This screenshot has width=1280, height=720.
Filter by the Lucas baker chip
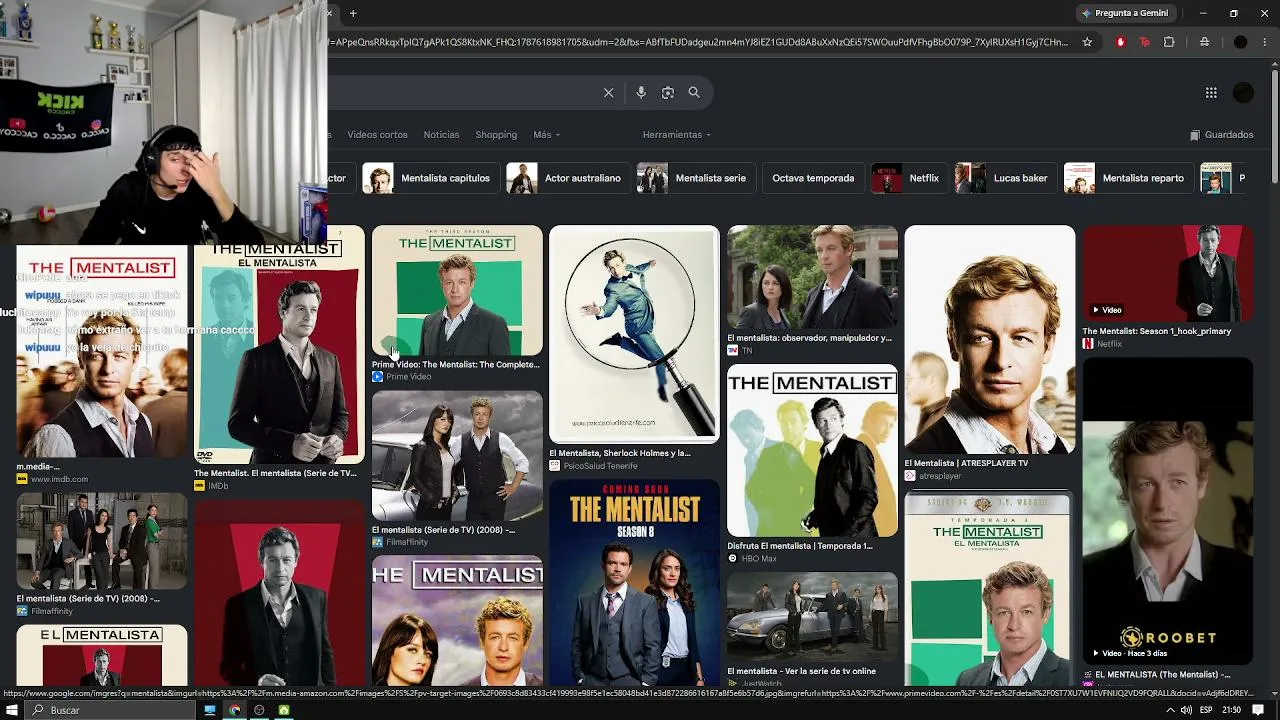coord(1005,178)
